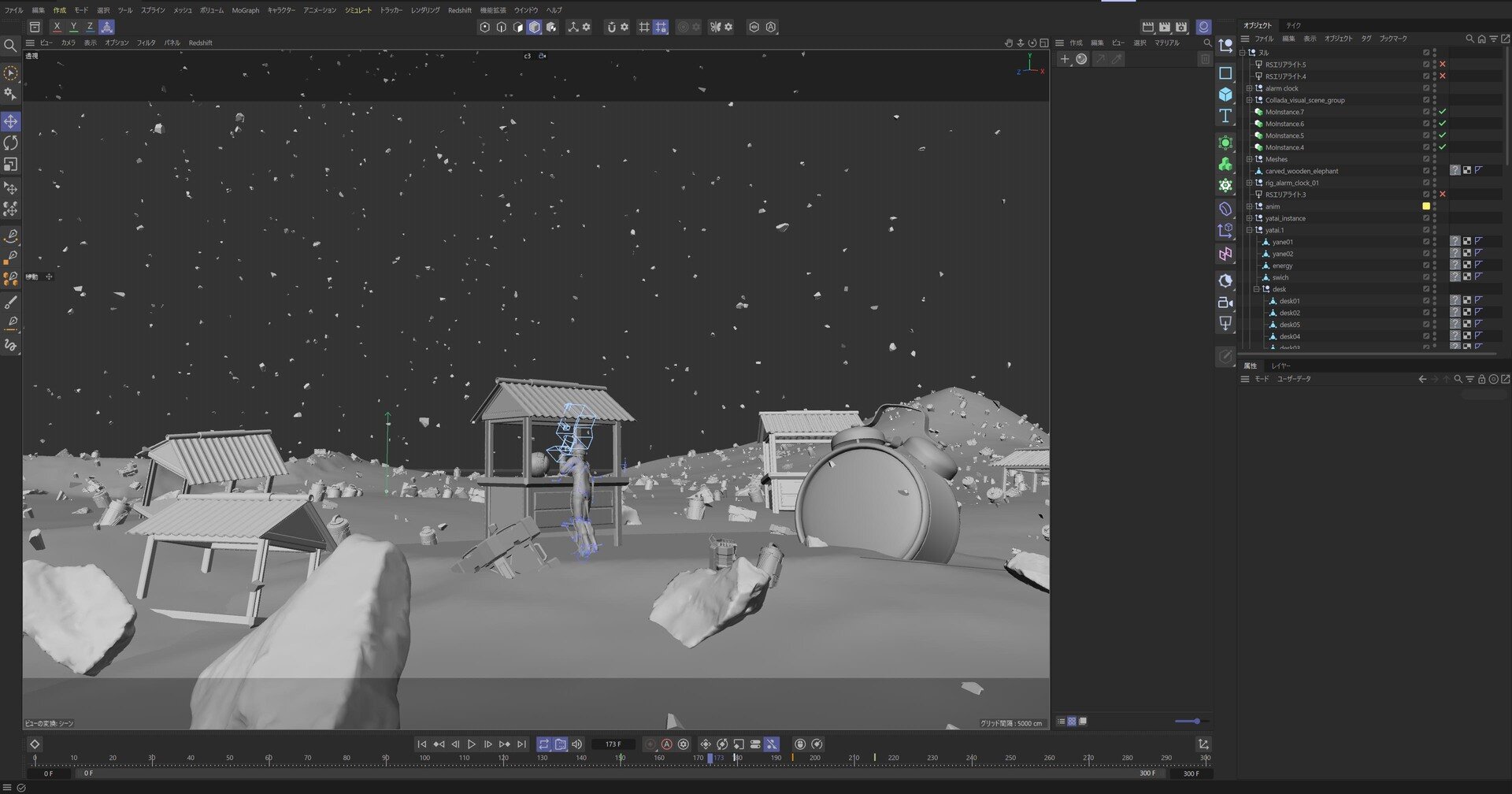Select the Move tool in left toolbar
1512x794 pixels.
pyautogui.click(x=10, y=121)
